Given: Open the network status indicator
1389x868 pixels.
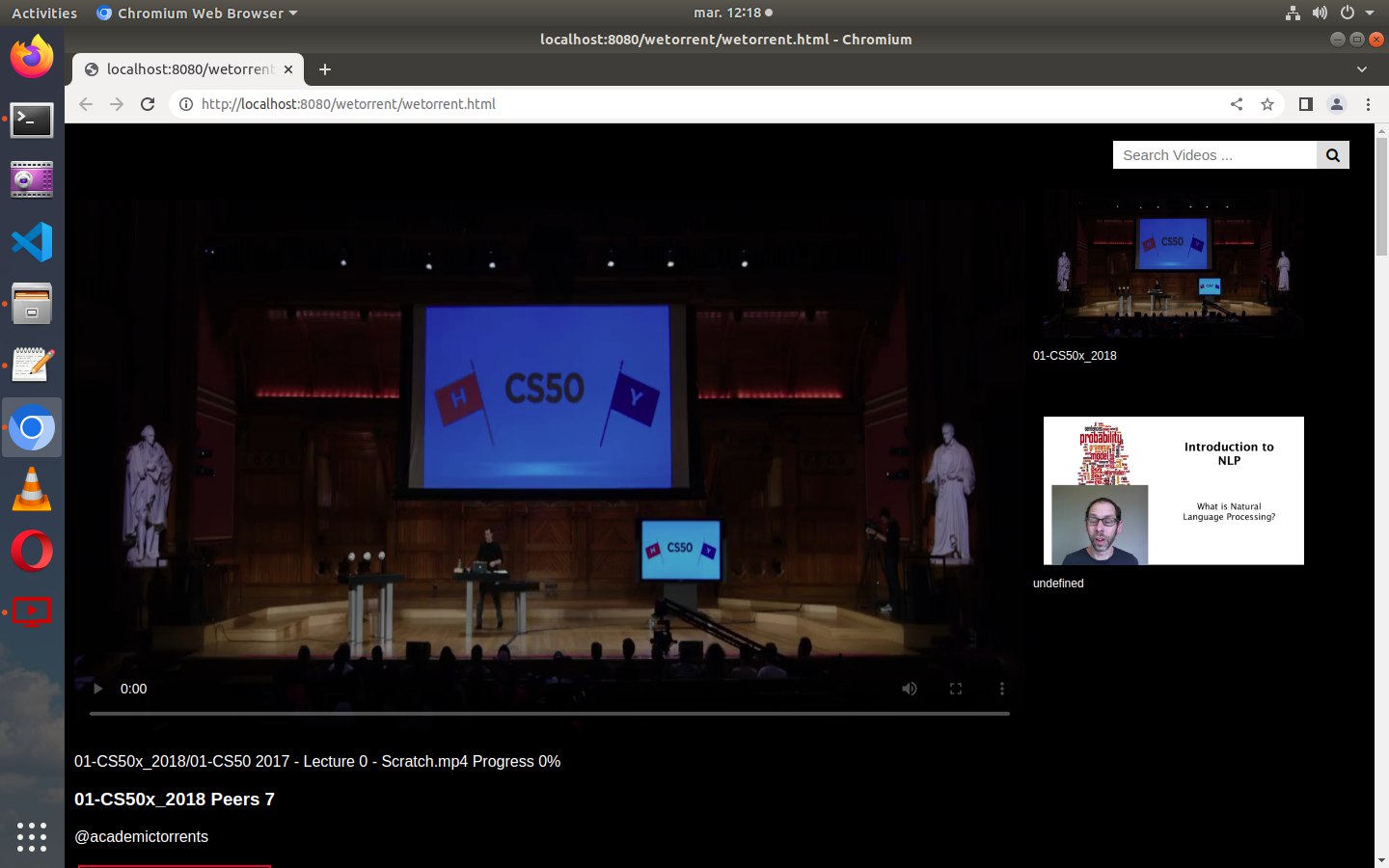Looking at the screenshot, I should tap(1293, 14).
